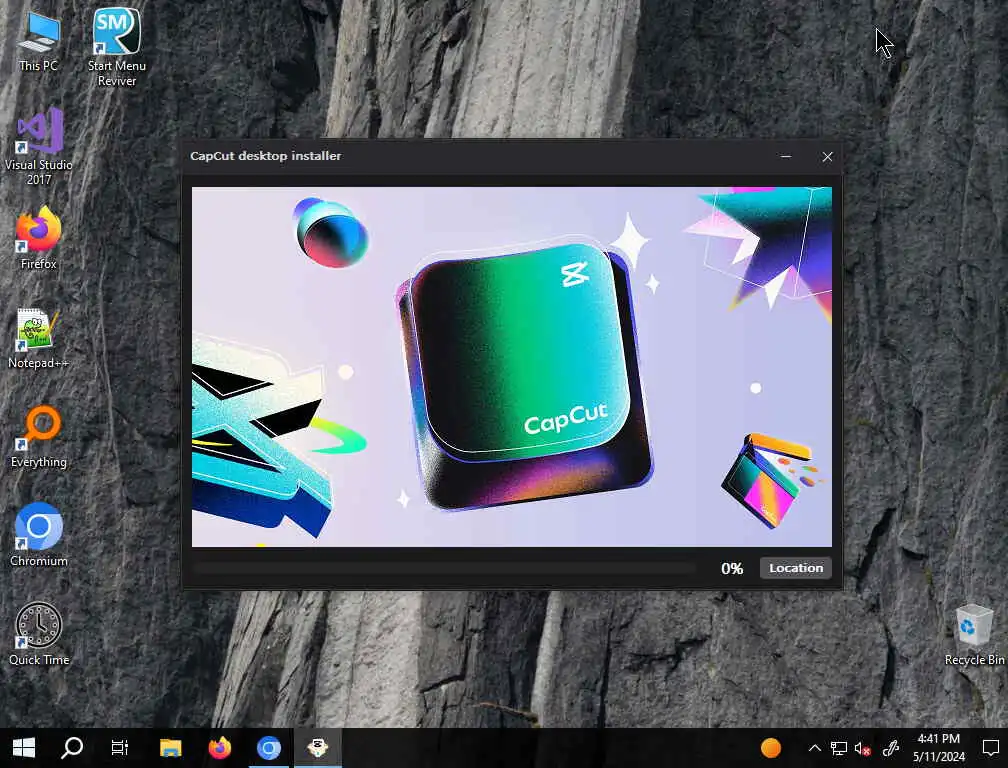Viewport: 1008px width, 768px height.
Task: Click the 0% progress label
Action: click(732, 568)
